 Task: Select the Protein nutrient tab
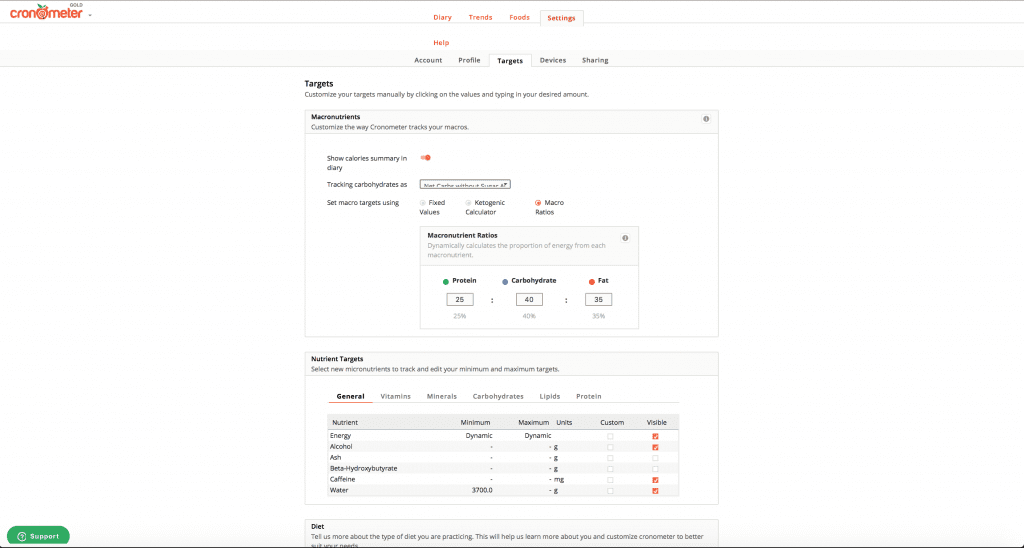point(588,396)
